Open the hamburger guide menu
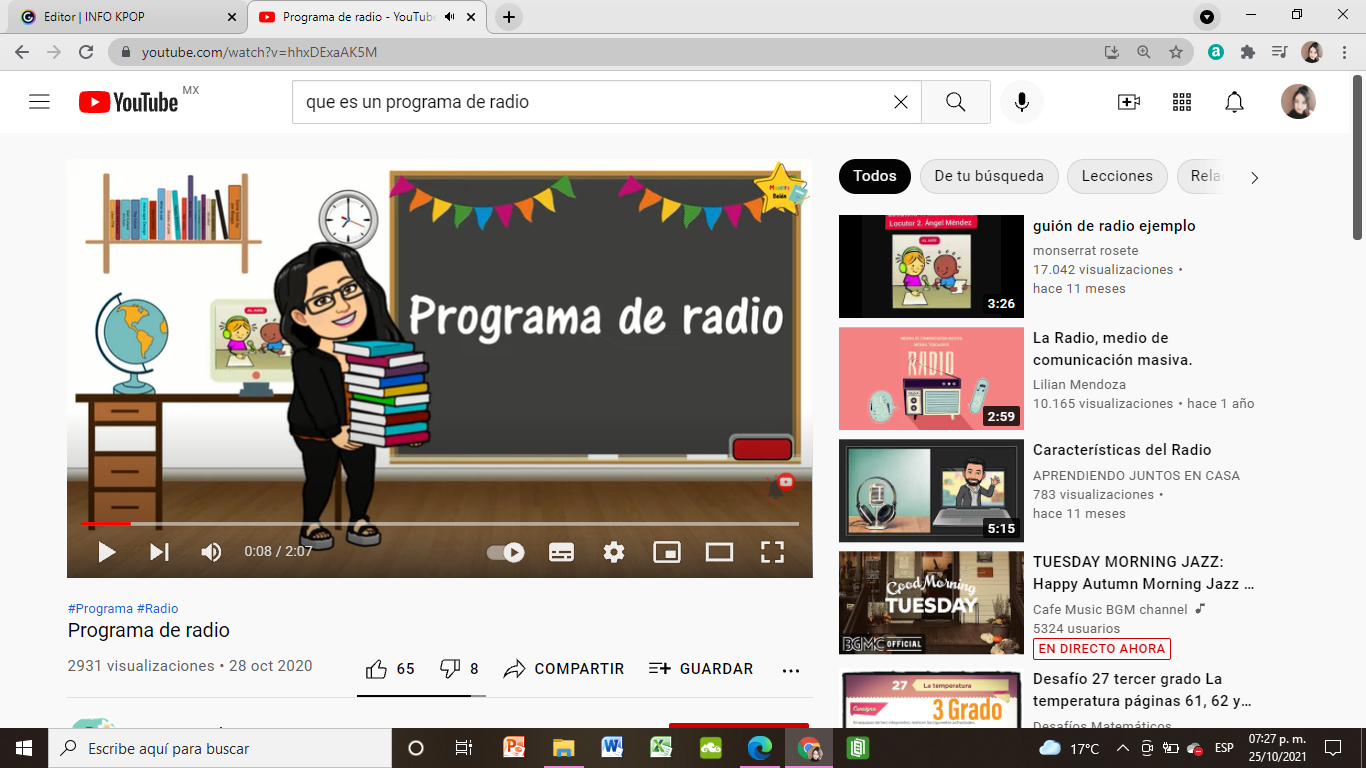 pos(39,102)
